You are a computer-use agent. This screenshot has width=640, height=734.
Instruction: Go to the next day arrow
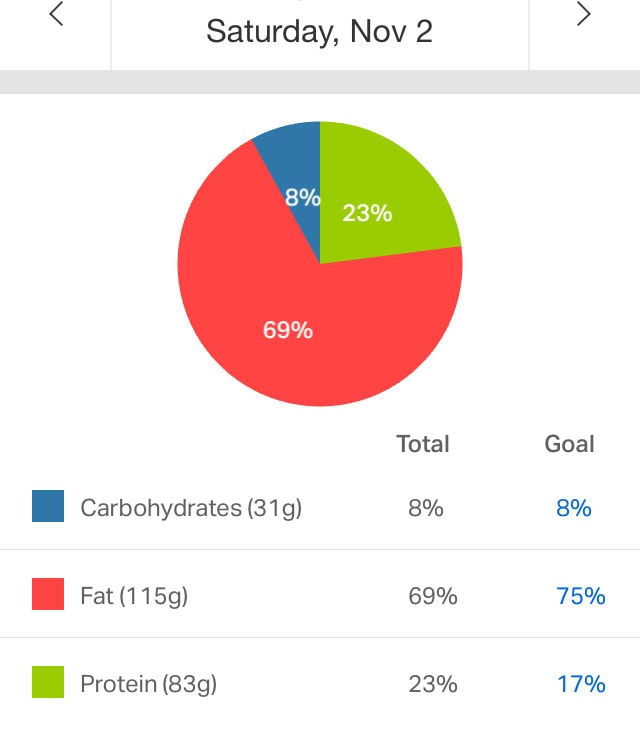[x=584, y=15]
